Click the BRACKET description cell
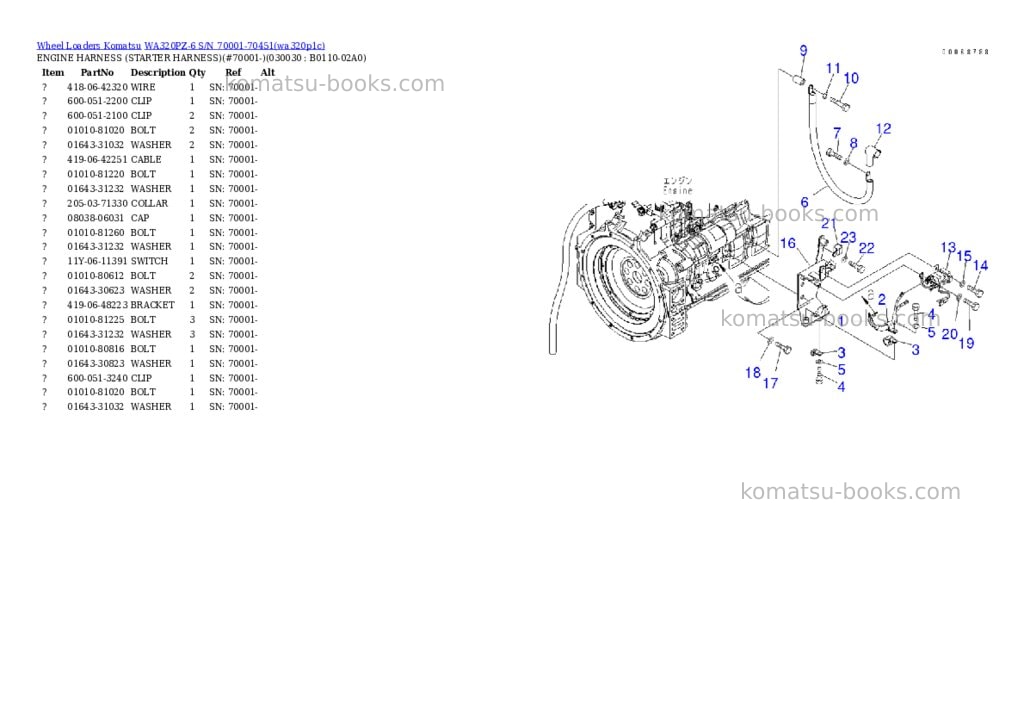The image size is (1024, 725). 153,305
